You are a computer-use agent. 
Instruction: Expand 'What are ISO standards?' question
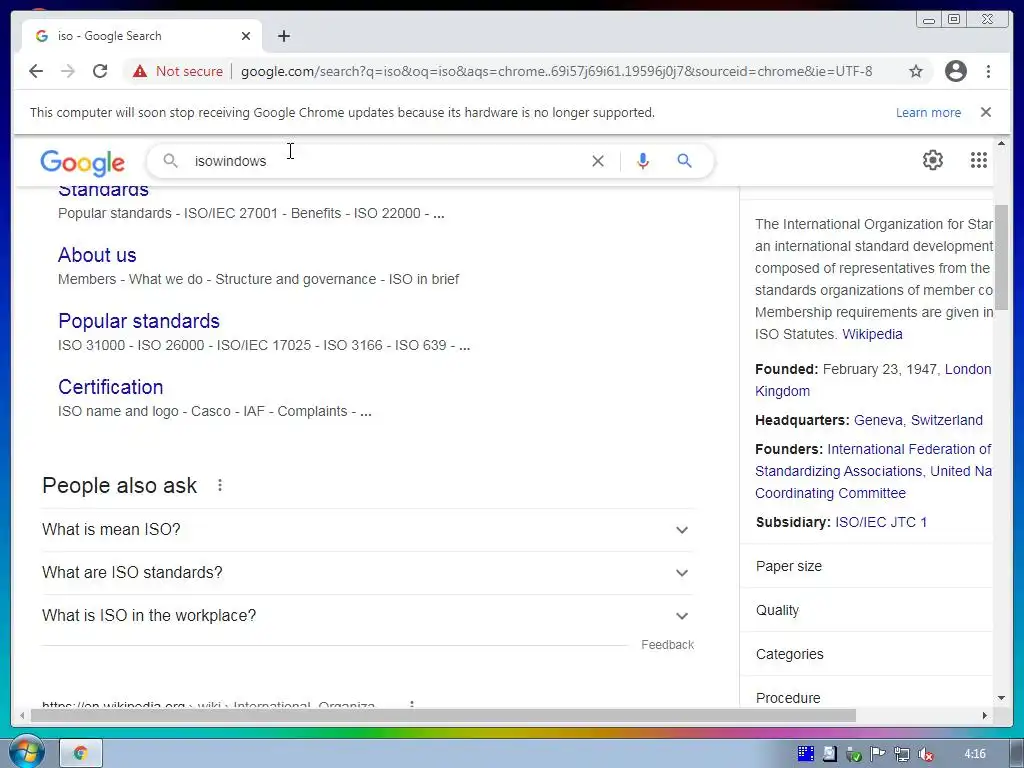(x=366, y=573)
